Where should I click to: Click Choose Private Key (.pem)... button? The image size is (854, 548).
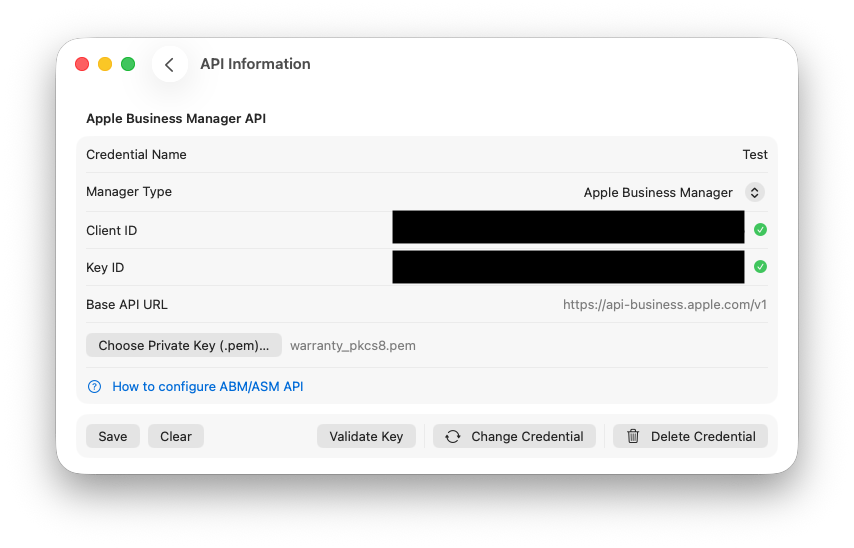[184, 345]
